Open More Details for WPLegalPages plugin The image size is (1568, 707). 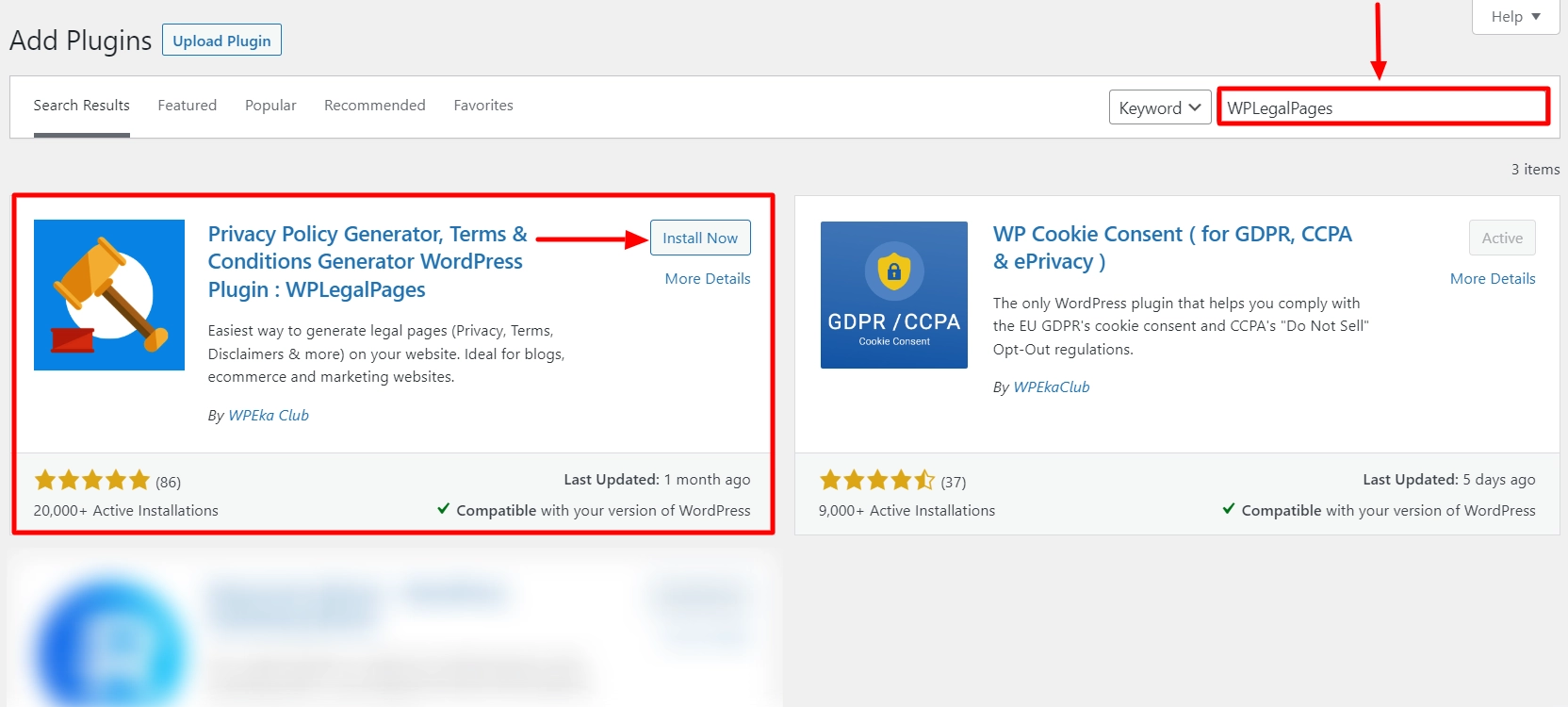tap(708, 279)
